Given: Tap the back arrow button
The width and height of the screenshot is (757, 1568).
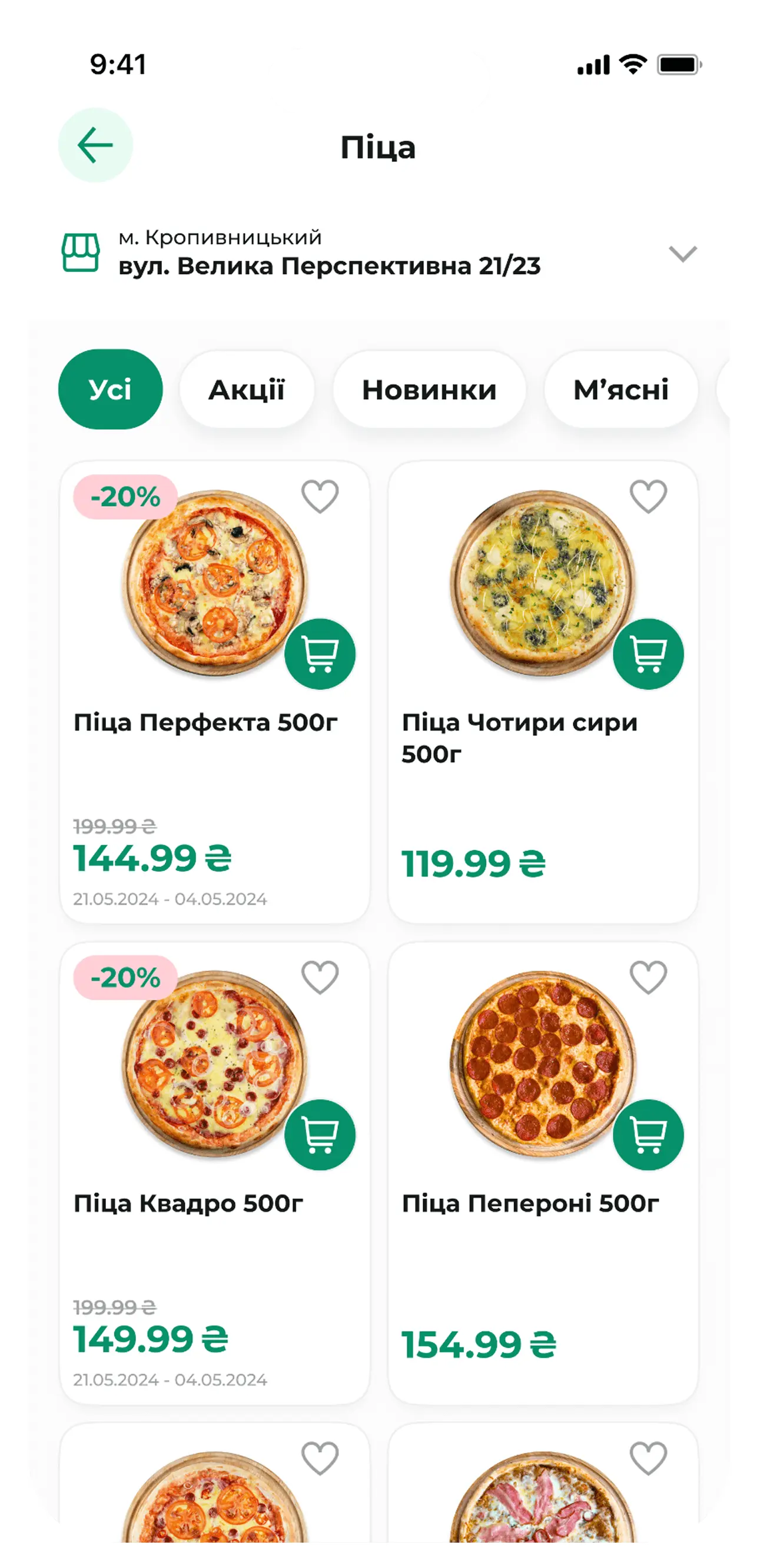Looking at the screenshot, I should [x=95, y=145].
